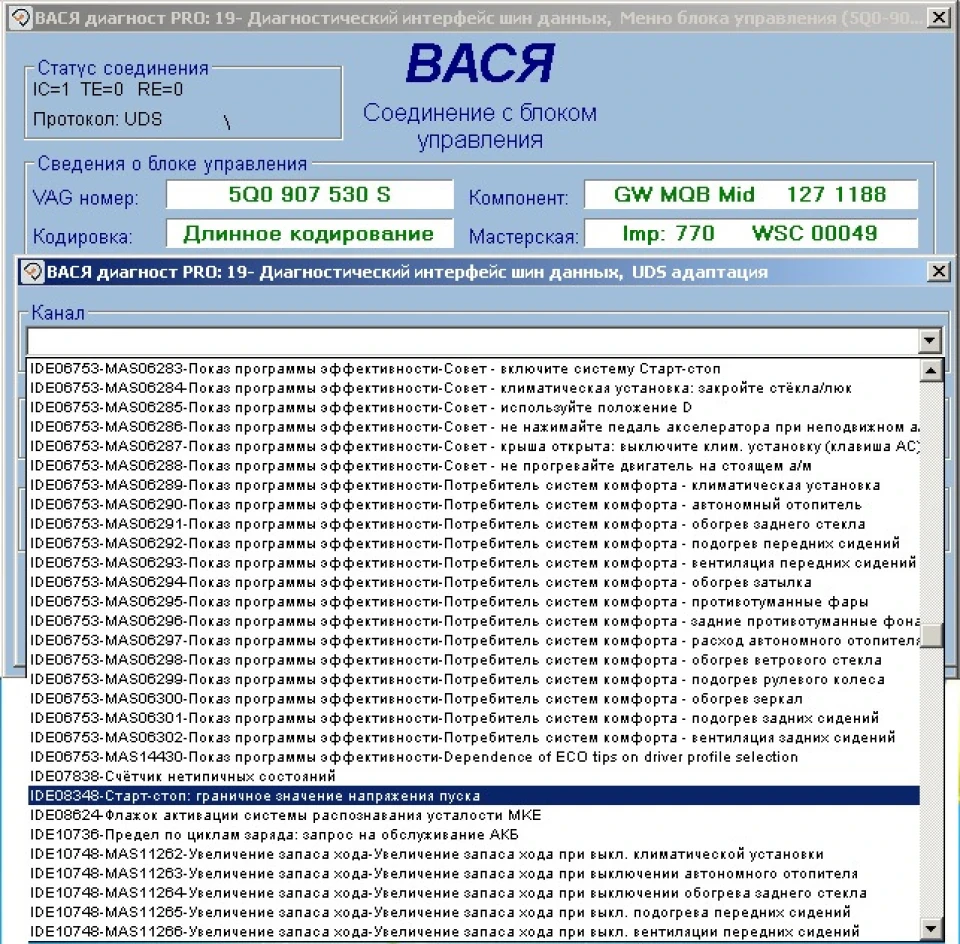The height and width of the screenshot is (944, 960).
Task: Select MAS06299 подогрев рулевого колеса entry
Action: point(473,680)
